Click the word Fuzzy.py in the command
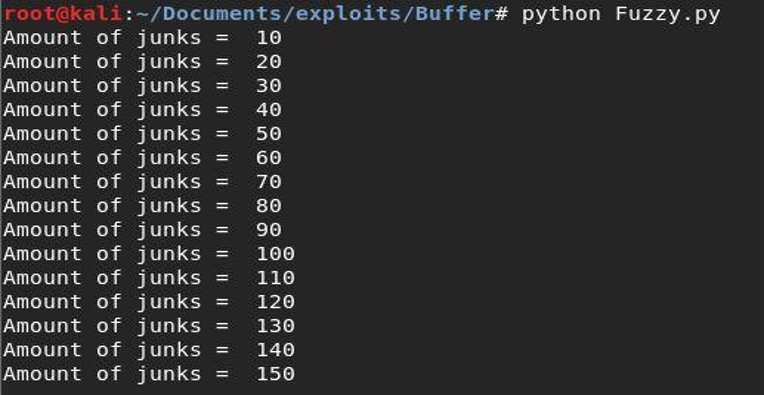764x395 pixels. [668, 16]
